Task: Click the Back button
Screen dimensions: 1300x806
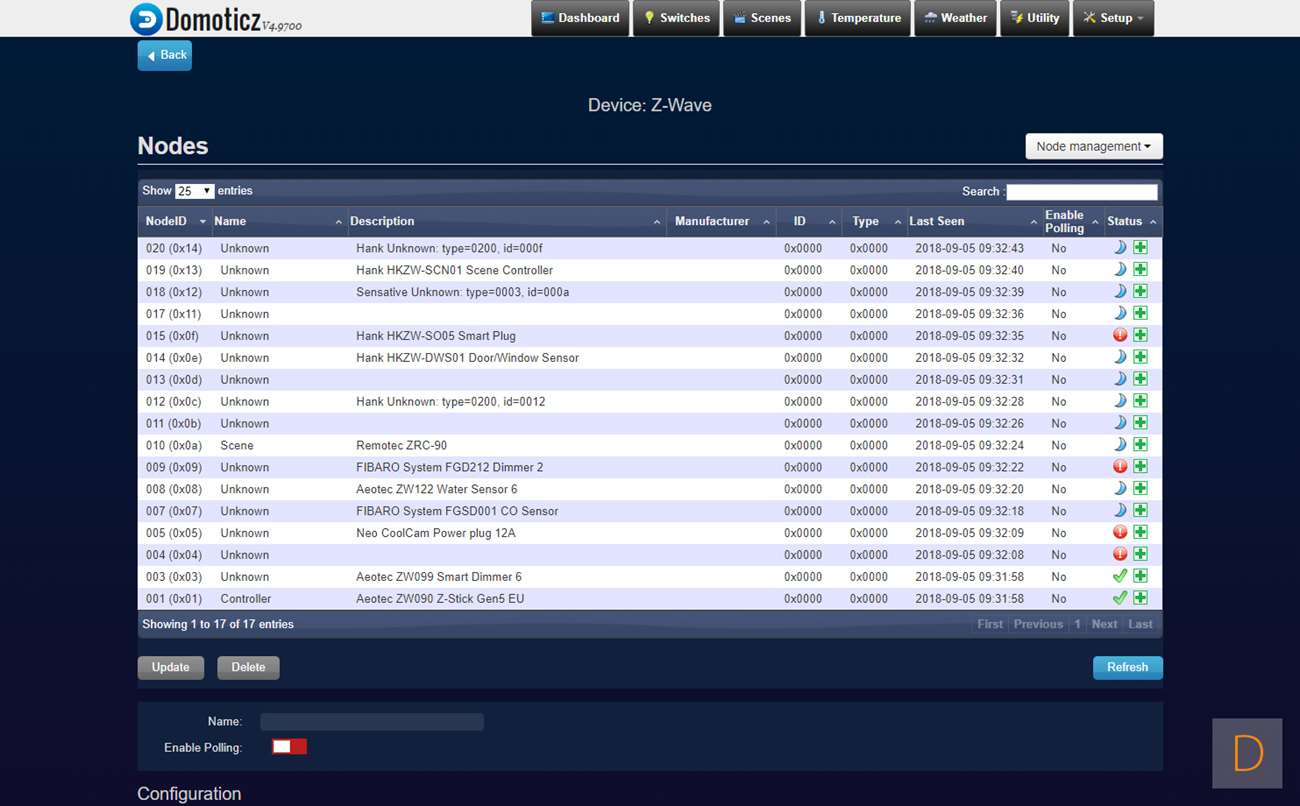Action: 165,56
